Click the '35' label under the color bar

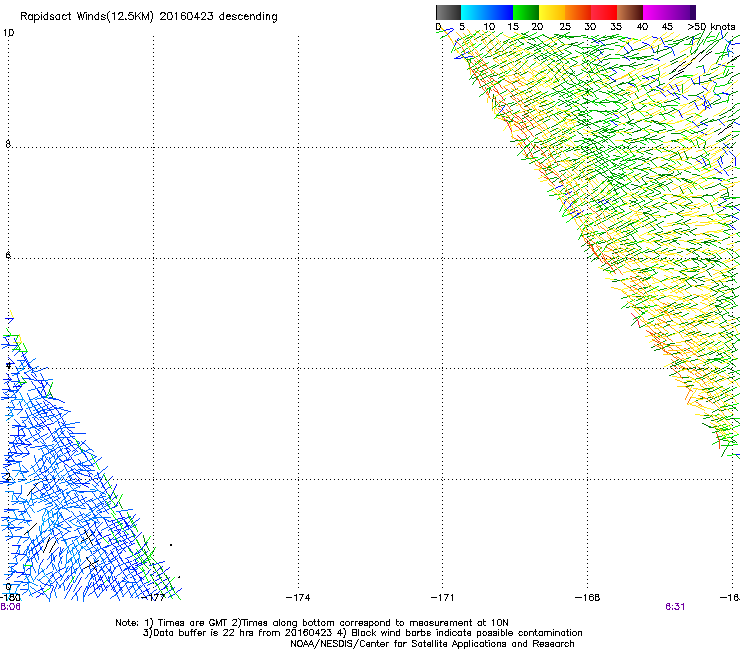pyautogui.click(x=616, y=26)
